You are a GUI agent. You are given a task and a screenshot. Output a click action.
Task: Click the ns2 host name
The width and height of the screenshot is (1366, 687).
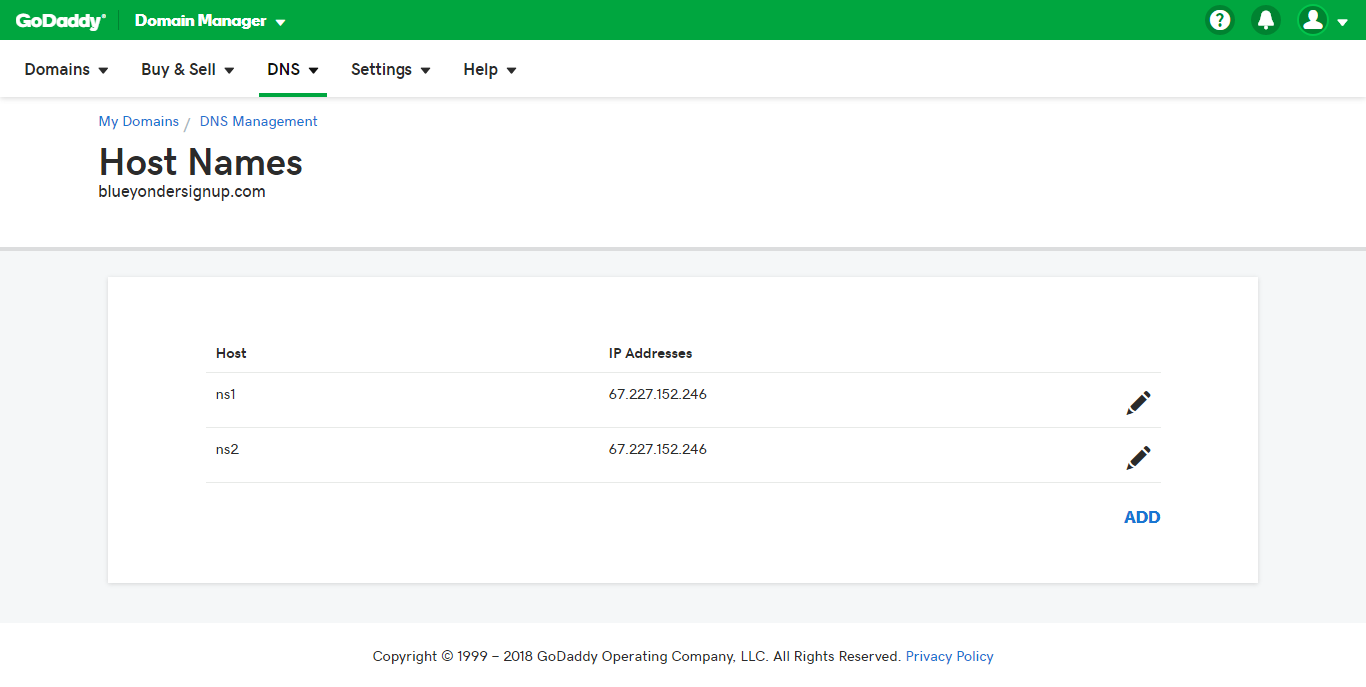pos(227,449)
